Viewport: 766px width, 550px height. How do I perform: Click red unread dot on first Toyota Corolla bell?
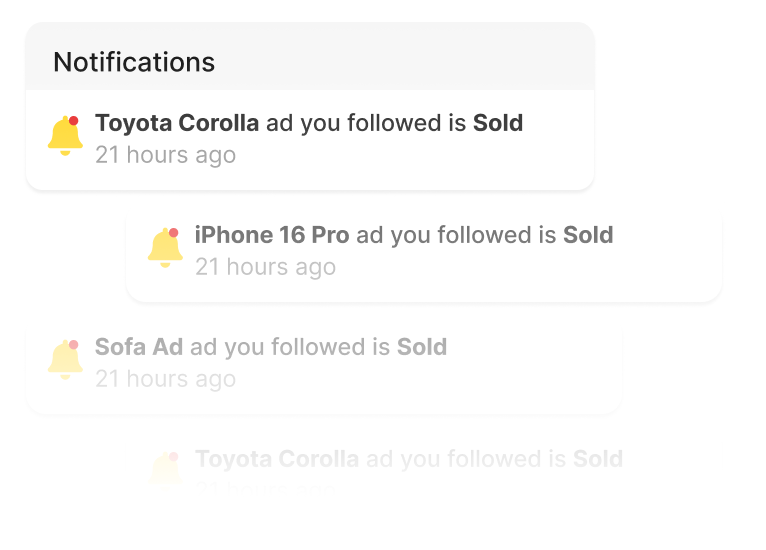[x=74, y=121]
